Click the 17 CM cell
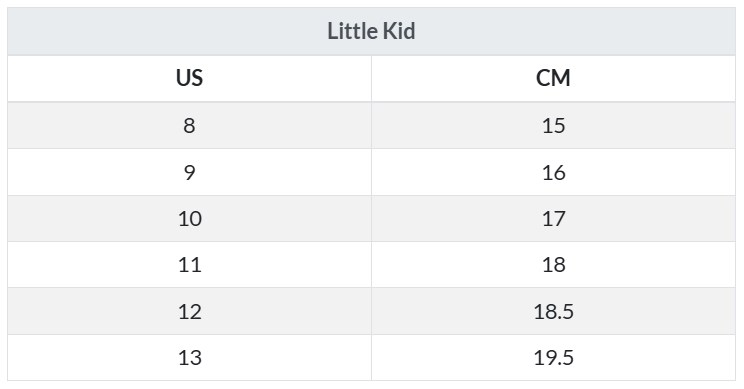The height and width of the screenshot is (389, 744). (x=553, y=219)
